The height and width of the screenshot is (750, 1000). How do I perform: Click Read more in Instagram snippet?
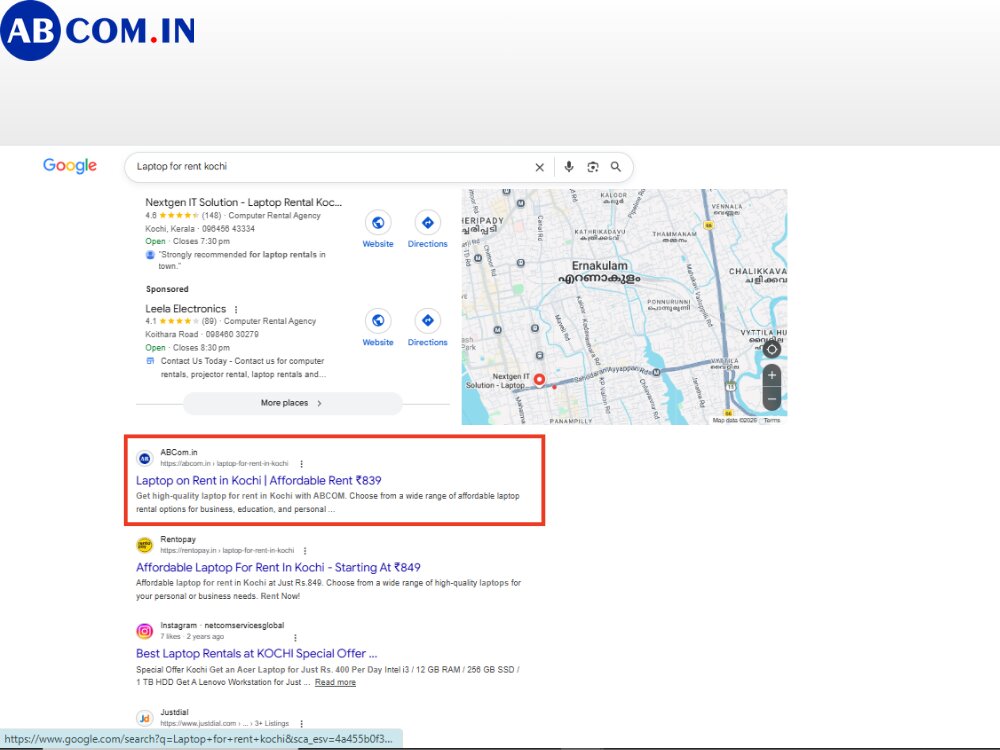click(335, 682)
